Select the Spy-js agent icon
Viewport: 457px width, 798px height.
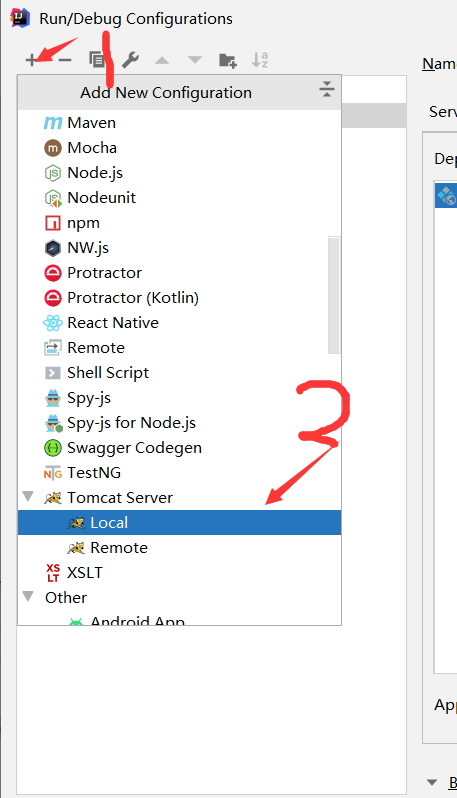click(52, 397)
